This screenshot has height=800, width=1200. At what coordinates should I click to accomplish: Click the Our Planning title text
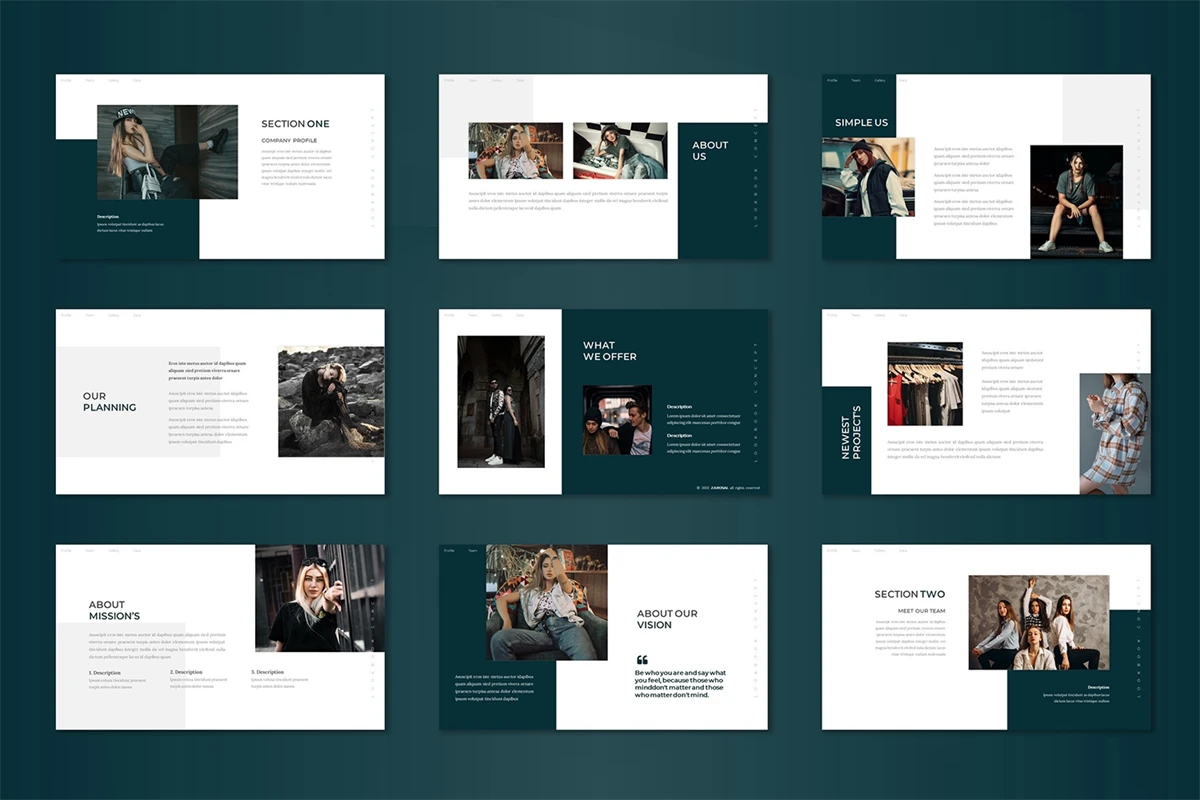coord(109,402)
